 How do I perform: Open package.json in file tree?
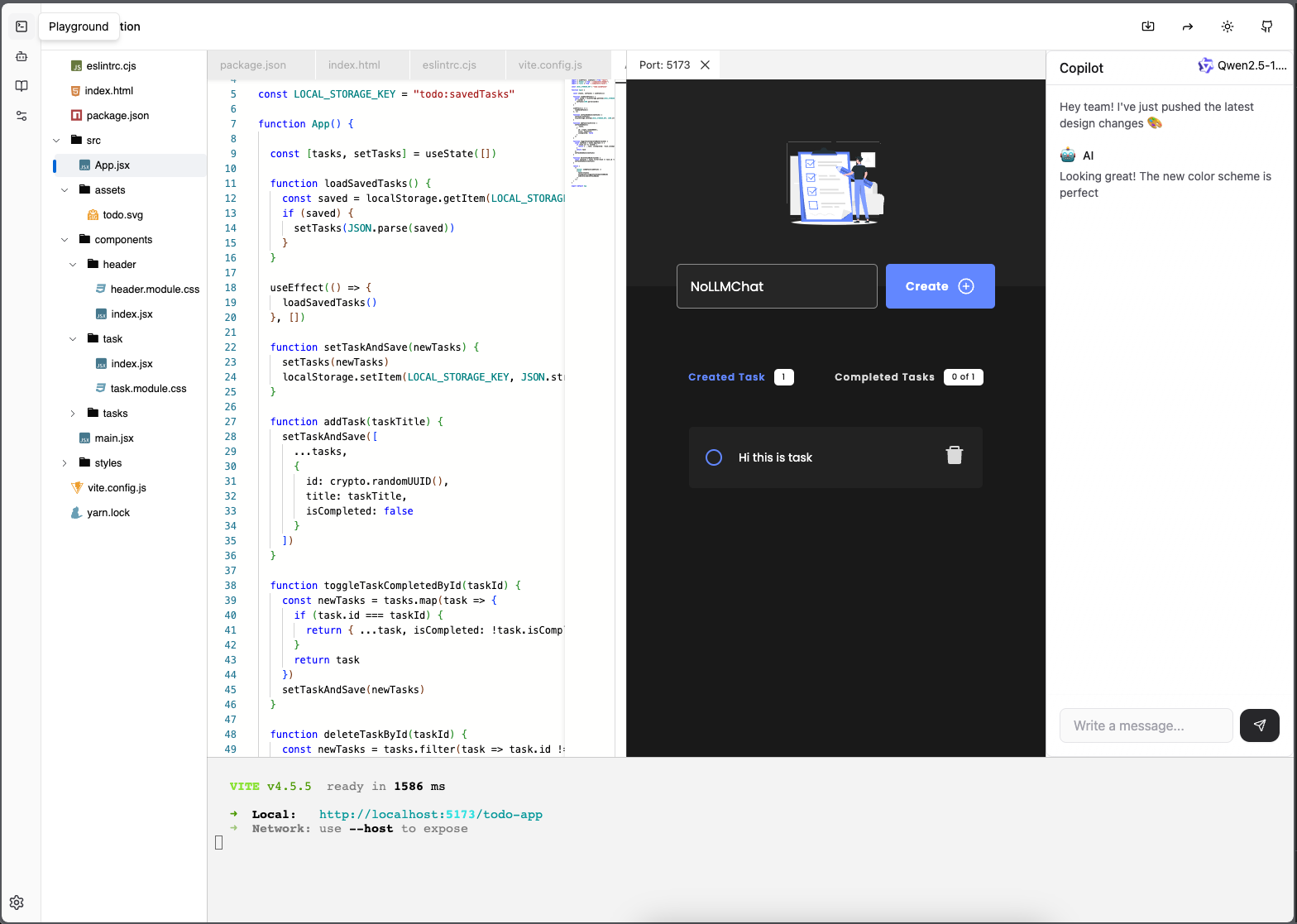point(117,116)
